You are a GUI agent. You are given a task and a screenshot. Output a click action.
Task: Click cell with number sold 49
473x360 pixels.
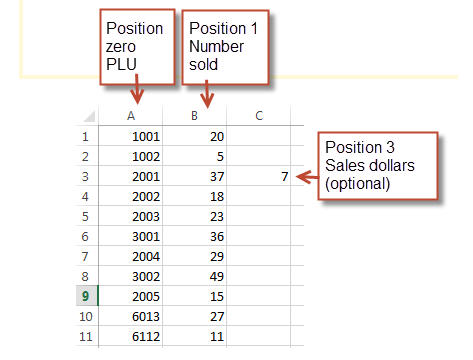point(194,276)
